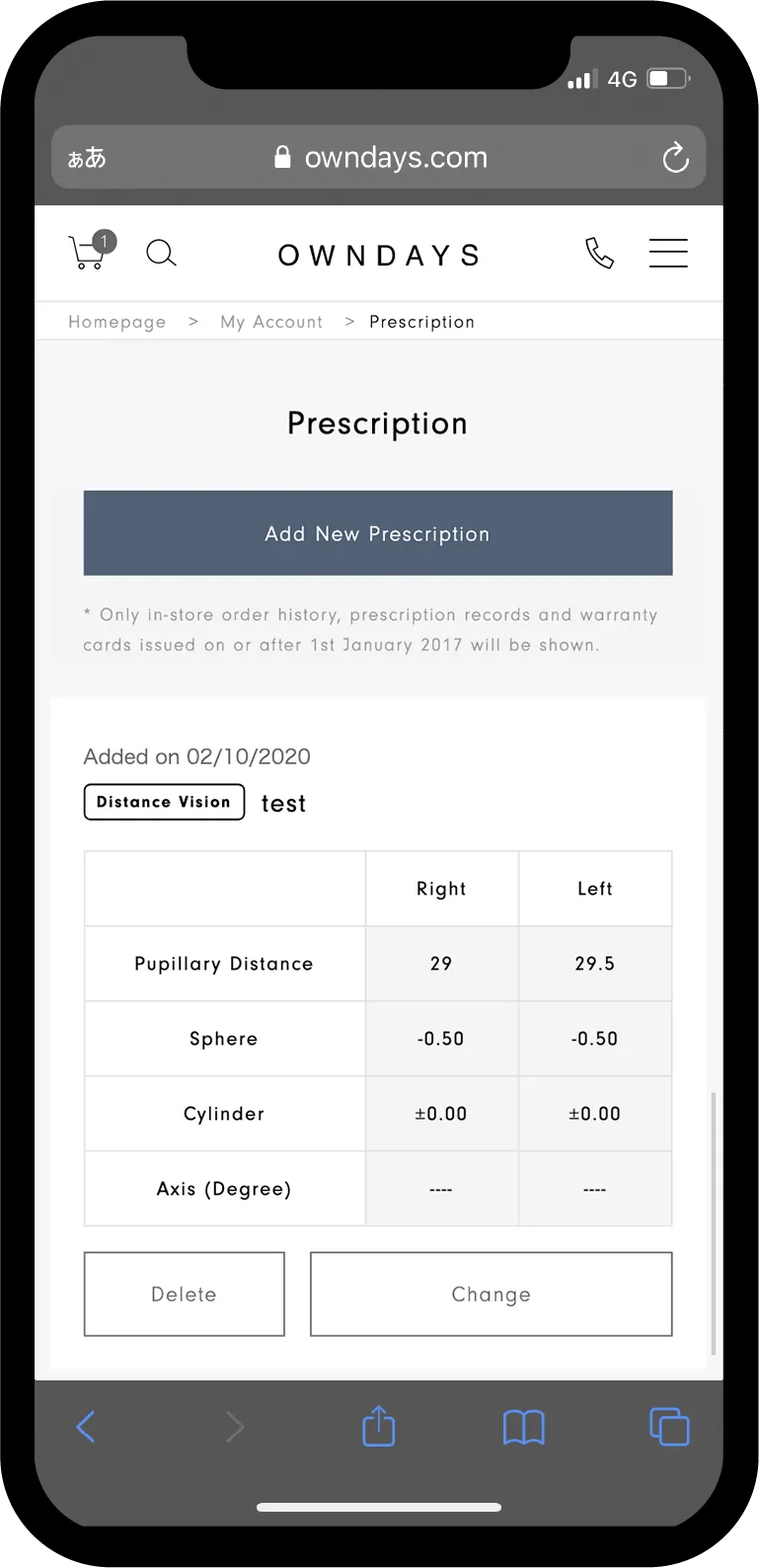
Task: Tap the owndays.com address bar
Action: click(379, 157)
